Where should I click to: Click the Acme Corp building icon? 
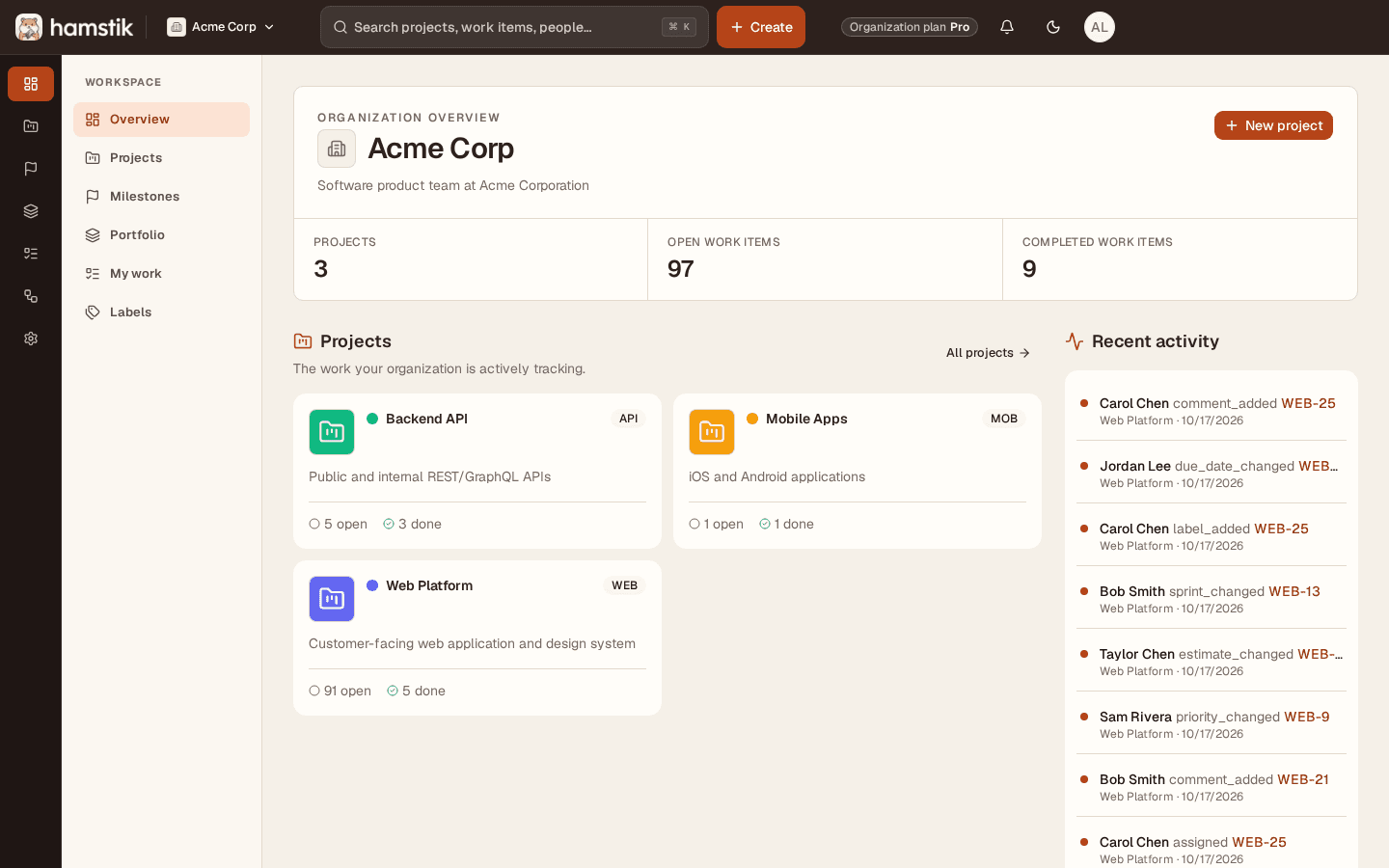pyautogui.click(x=337, y=149)
